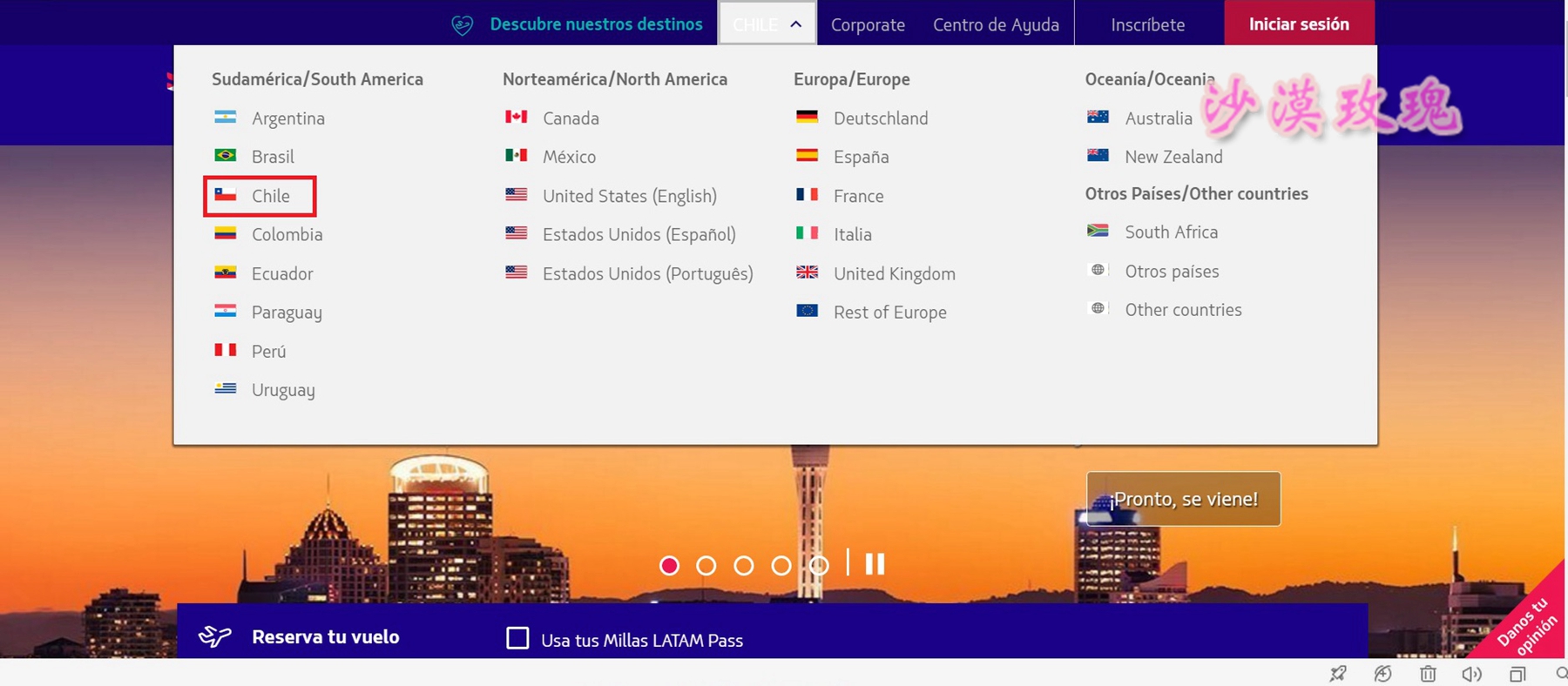Click the Canada flag icon
This screenshot has height=686, width=1568.
coord(517,117)
